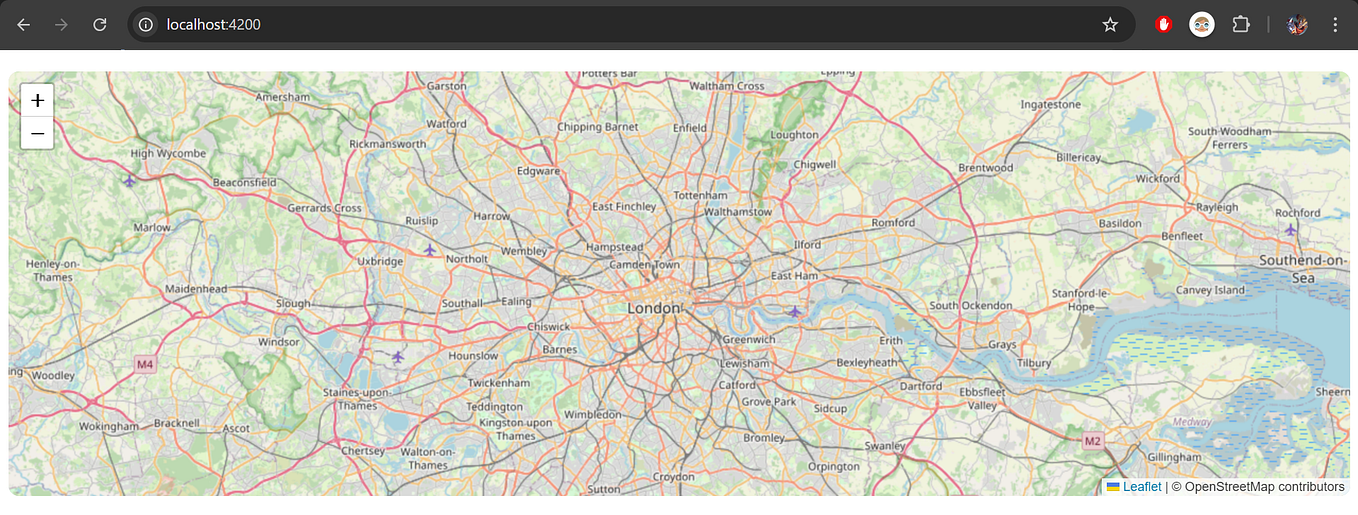1358x515 pixels.
Task: Click the Brentwood label on the map
Action: (985, 167)
